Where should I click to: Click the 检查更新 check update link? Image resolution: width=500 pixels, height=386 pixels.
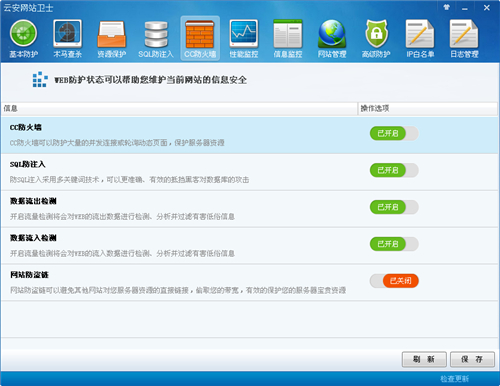[454, 379]
